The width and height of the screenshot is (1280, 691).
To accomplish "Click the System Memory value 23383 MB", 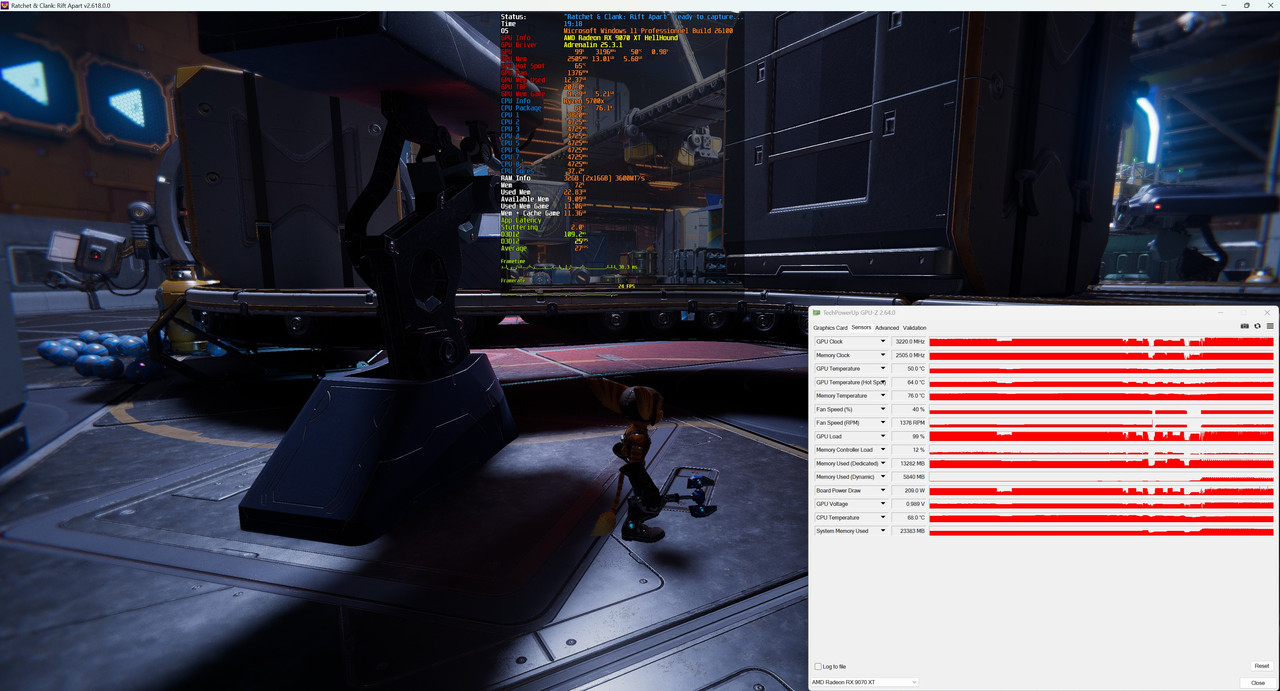I will tap(909, 531).
